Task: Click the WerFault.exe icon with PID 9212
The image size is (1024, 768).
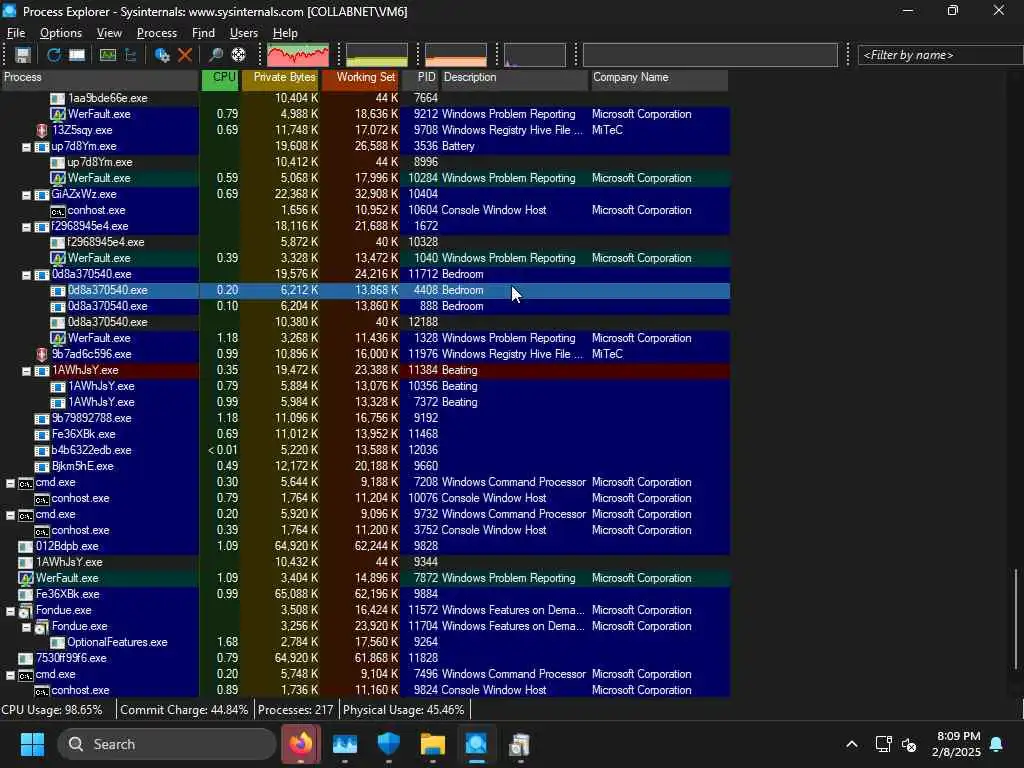Action: (x=58, y=114)
